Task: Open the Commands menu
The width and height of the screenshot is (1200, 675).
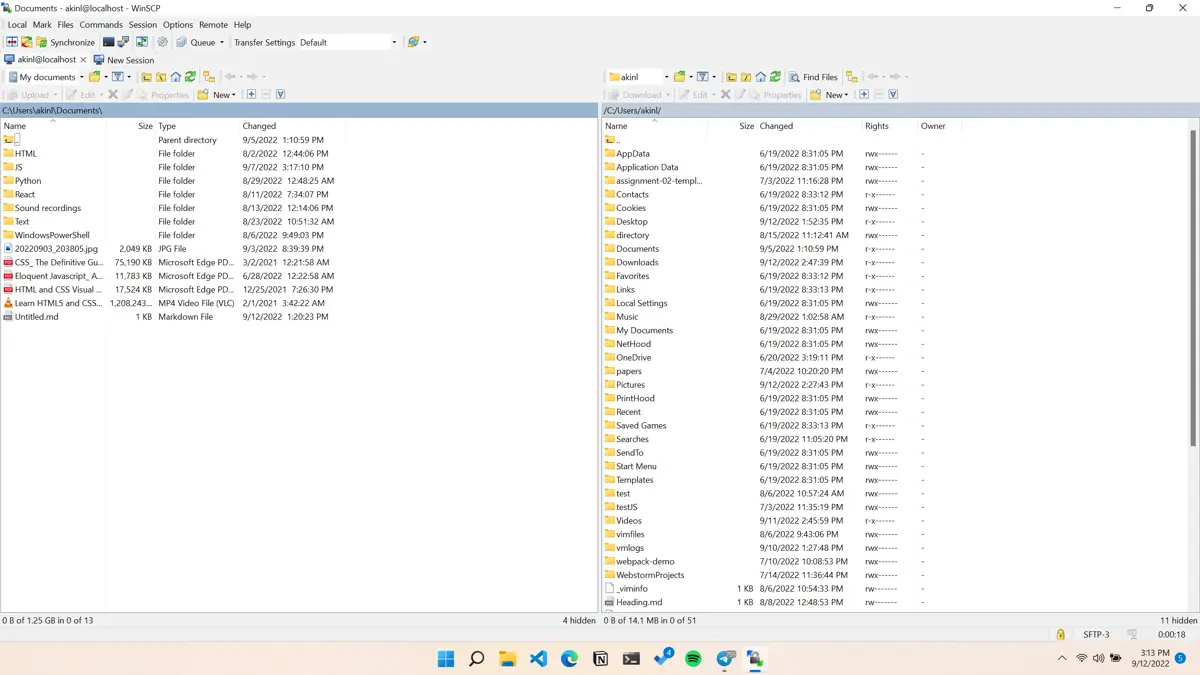Action: coord(101,24)
